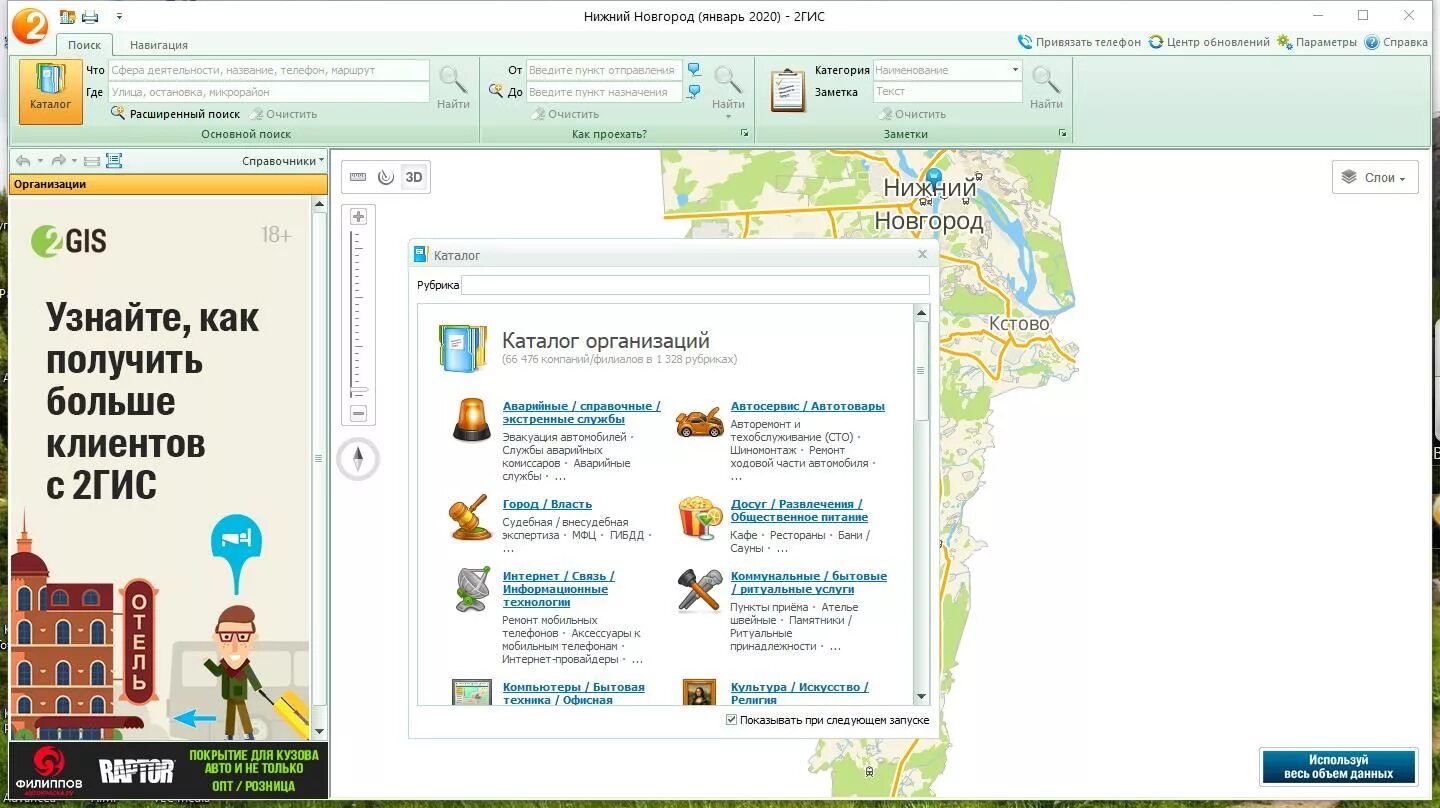
Task: Open the Справочники dropdown
Action: coord(283,161)
